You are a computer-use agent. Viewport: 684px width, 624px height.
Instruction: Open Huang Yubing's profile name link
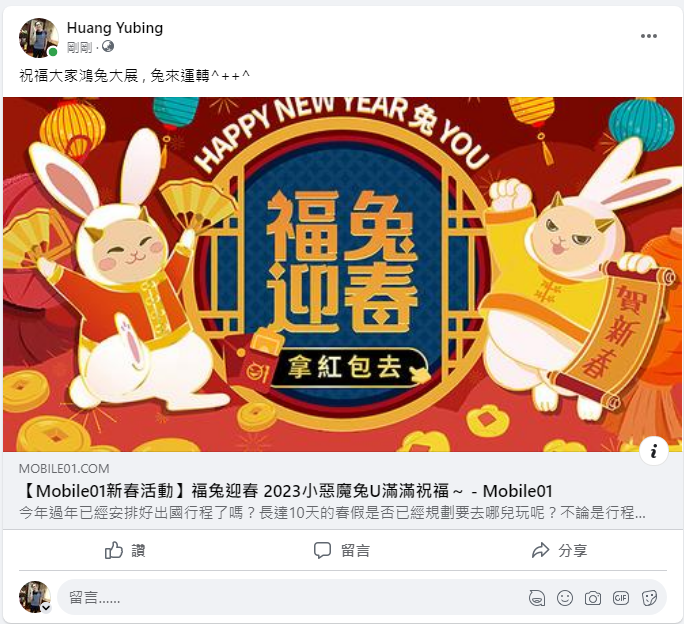115,28
